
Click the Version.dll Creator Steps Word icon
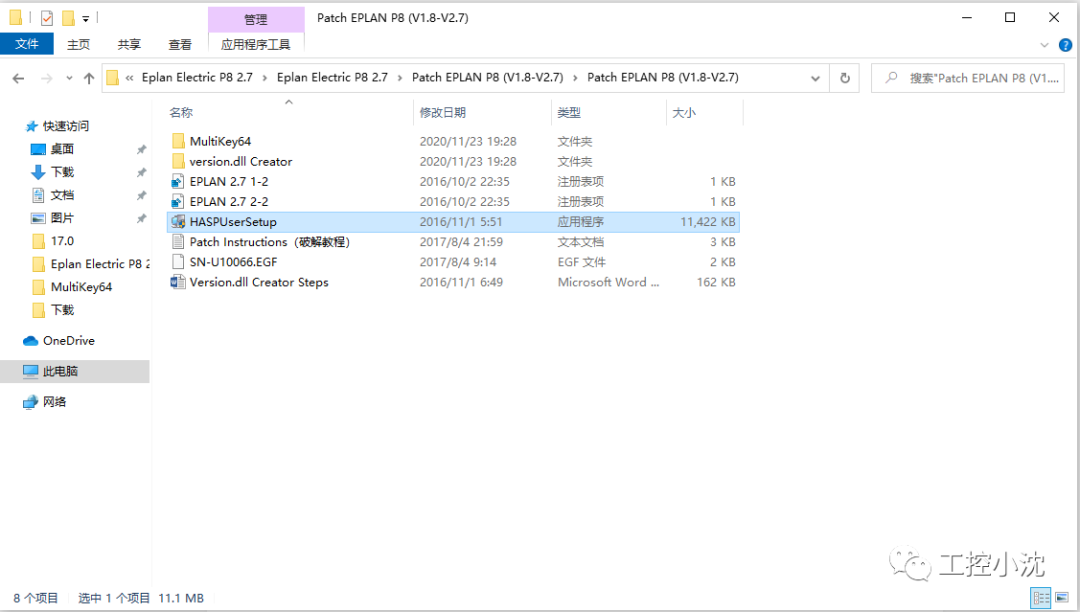click(178, 282)
